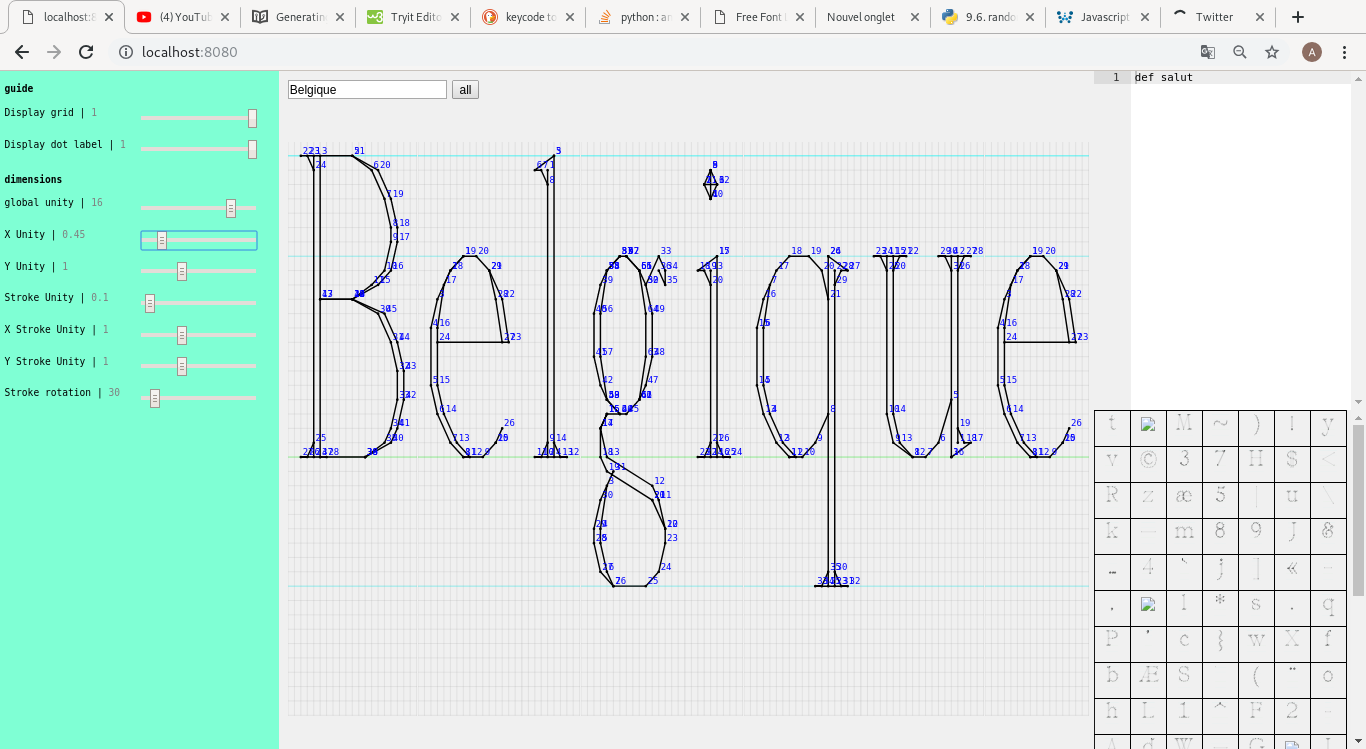Click the zoom magnifier icon in address bar

pyautogui.click(x=1240, y=52)
